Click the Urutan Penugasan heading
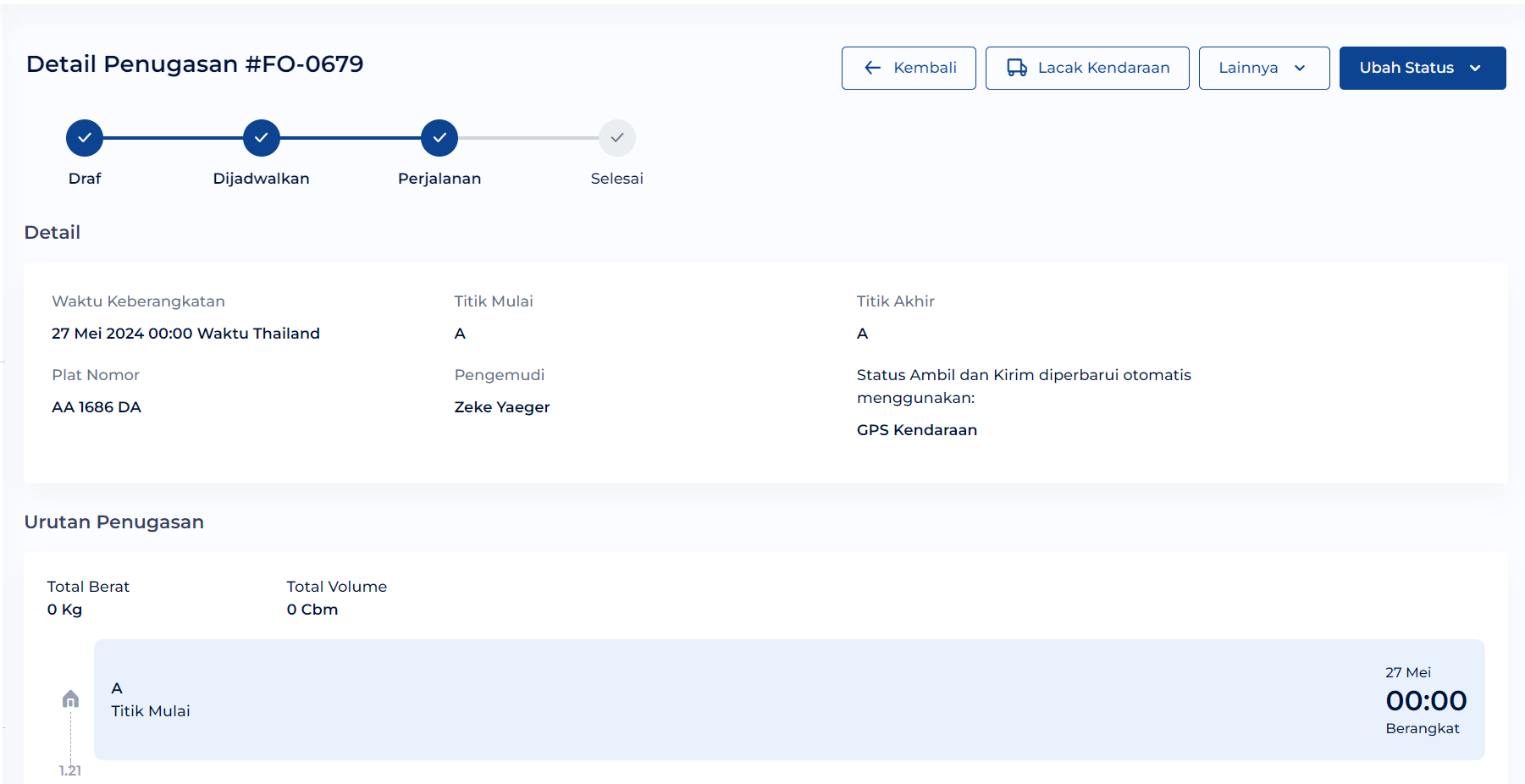The width and height of the screenshot is (1525, 784). tap(114, 522)
